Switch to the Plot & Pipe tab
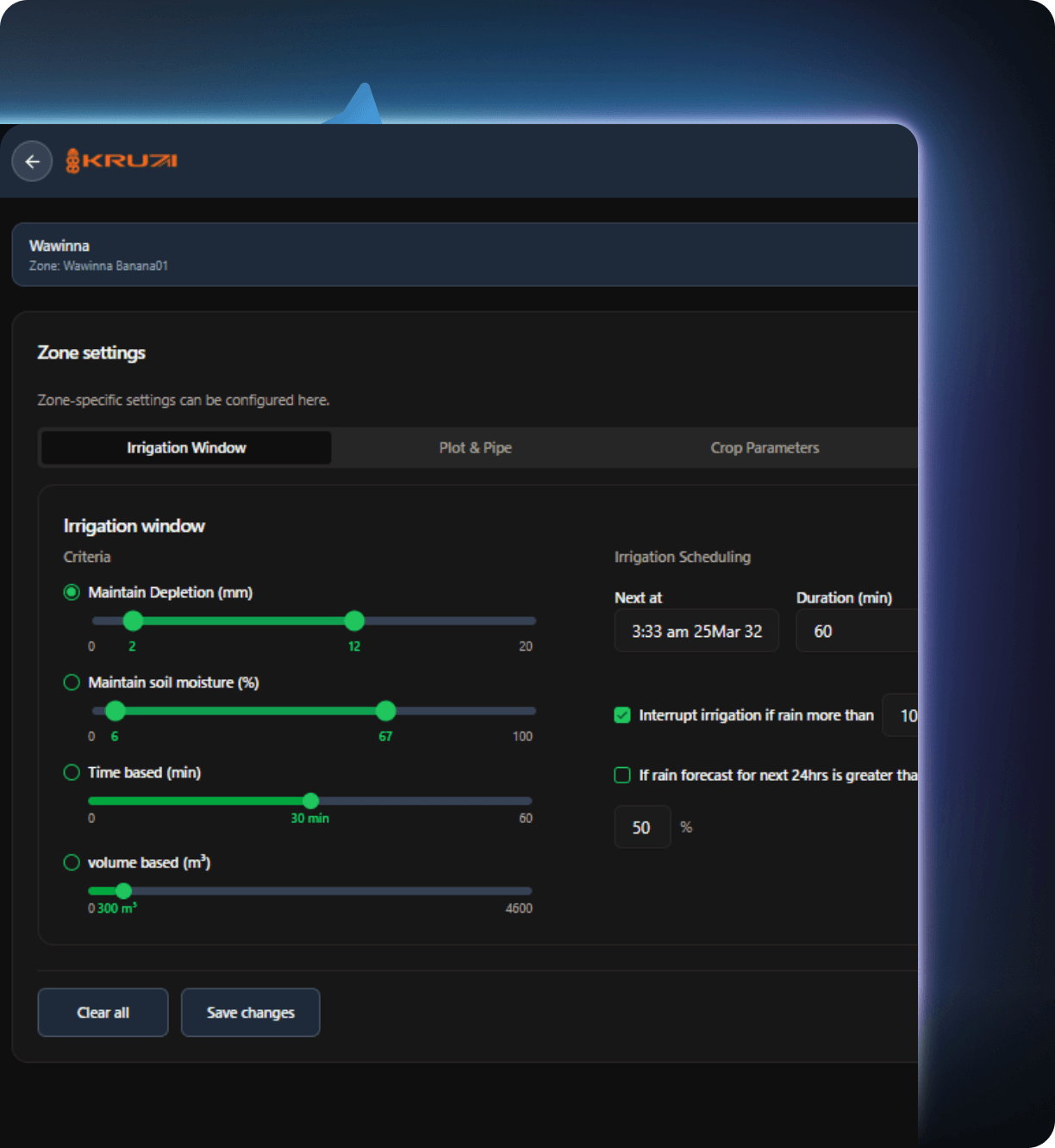 click(x=475, y=448)
